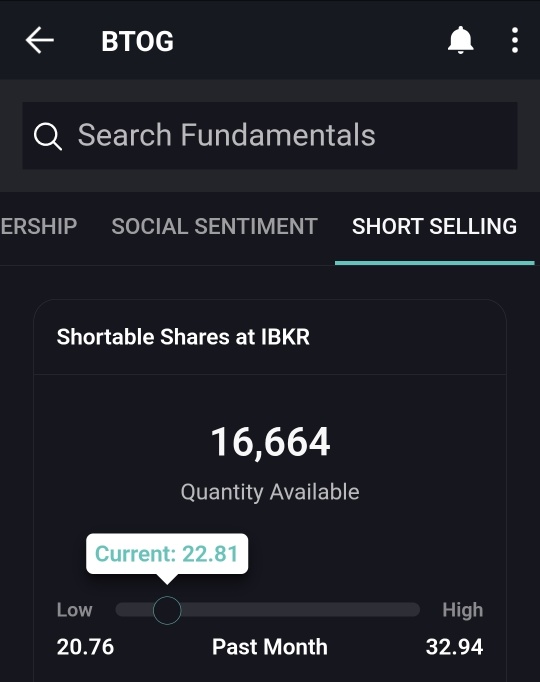540x682 pixels.
Task: Tap the Current: 22.81 tooltip
Action: coord(167,554)
